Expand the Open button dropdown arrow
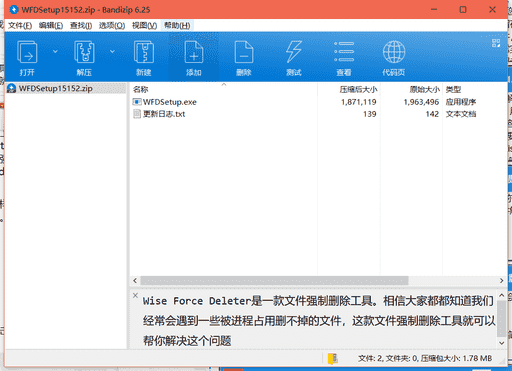The image size is (512, 371). point(55,52)
